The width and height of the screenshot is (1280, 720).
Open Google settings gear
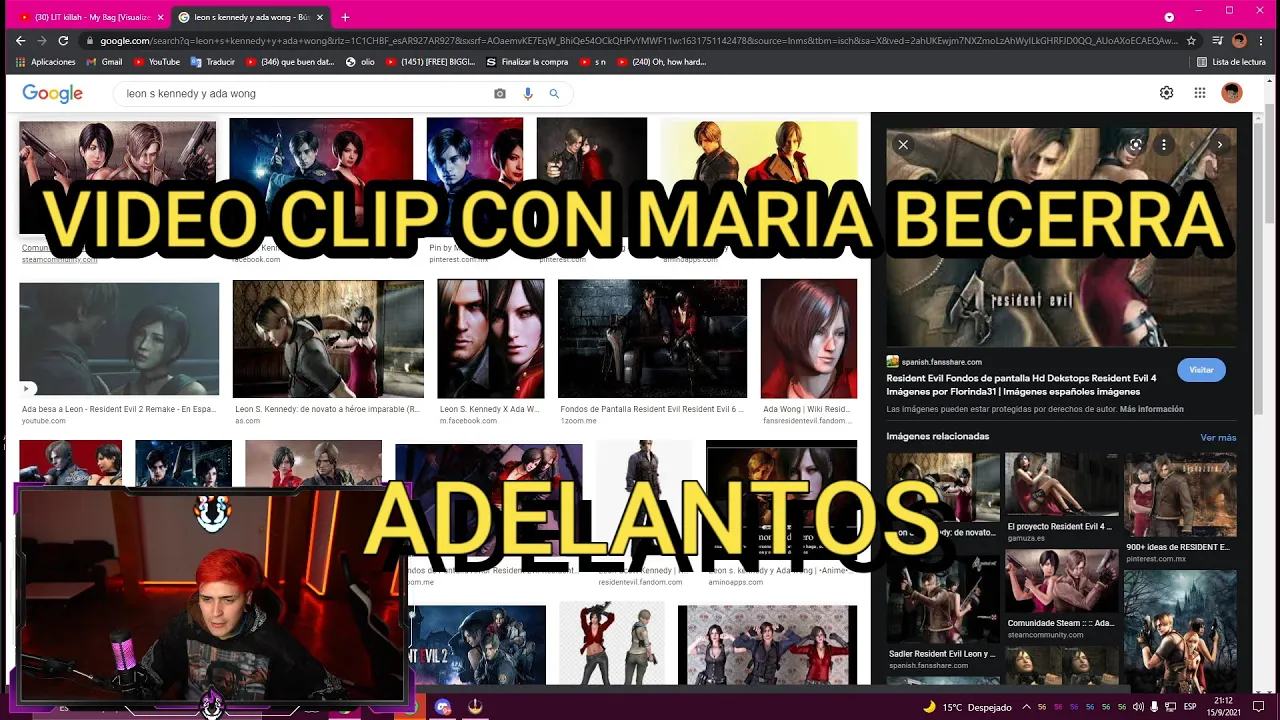1166,93
